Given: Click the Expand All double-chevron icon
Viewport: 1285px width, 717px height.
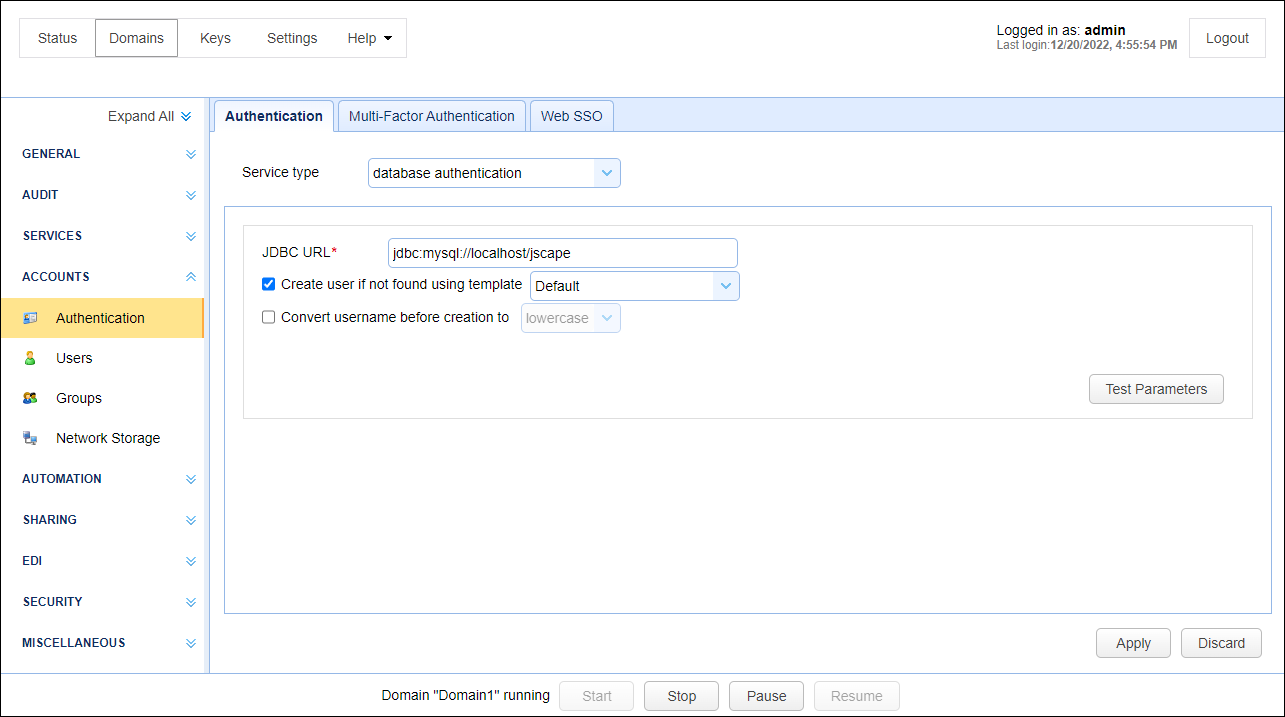Looking at the screenshot, I should 186,117.
